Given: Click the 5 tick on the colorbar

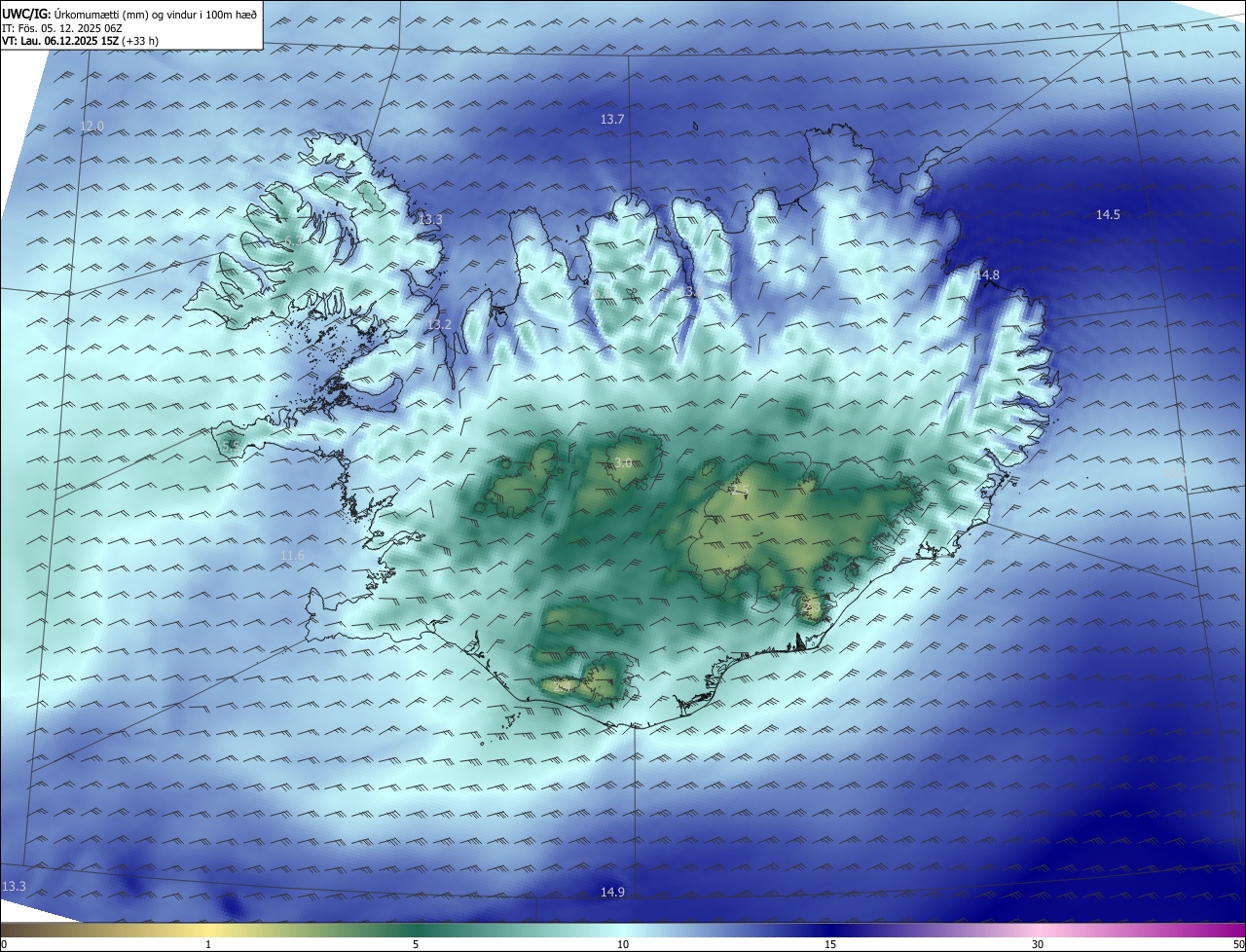Looking at the screenshot, I should pos(416,944).
